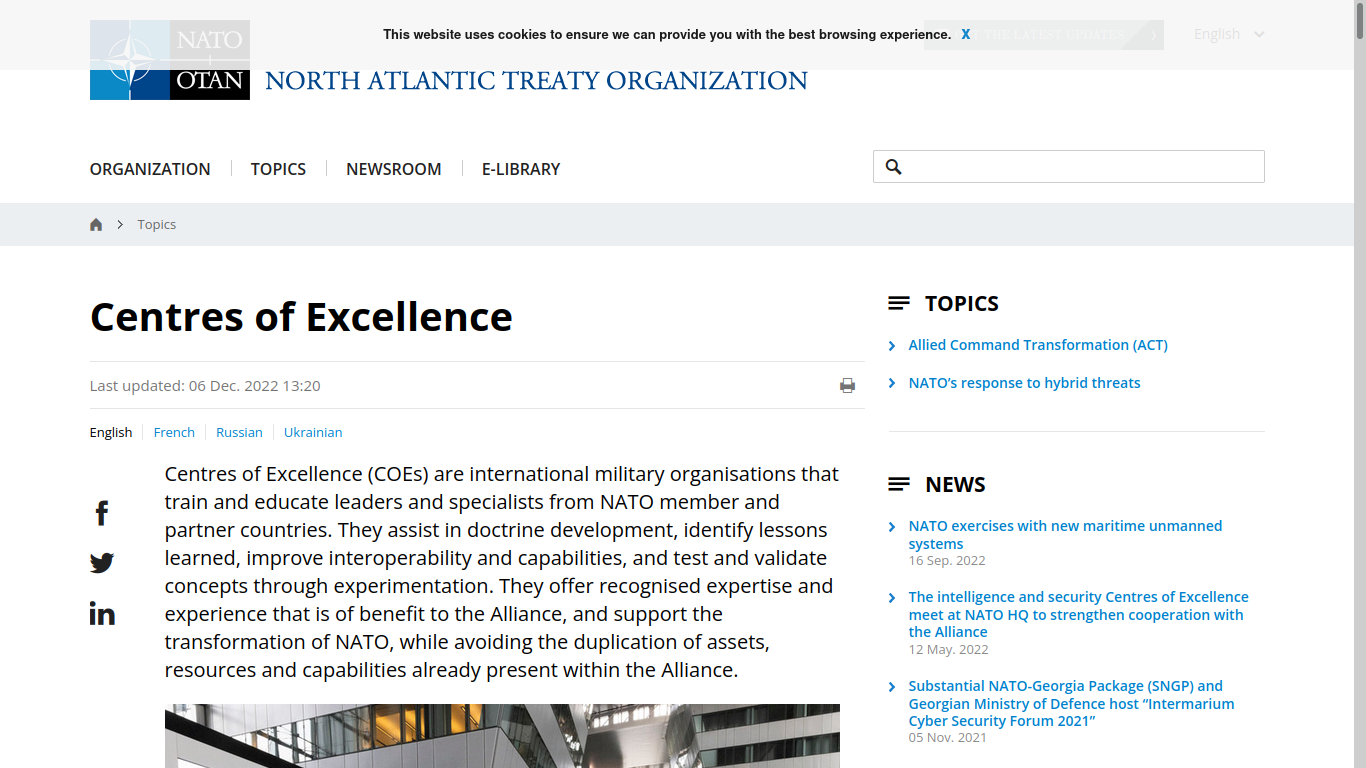The height and width of the screenshot is (768, 1366).
Task: Open the NEWSROOM menu
Action: pyautogui.click(x=394, y=169)
